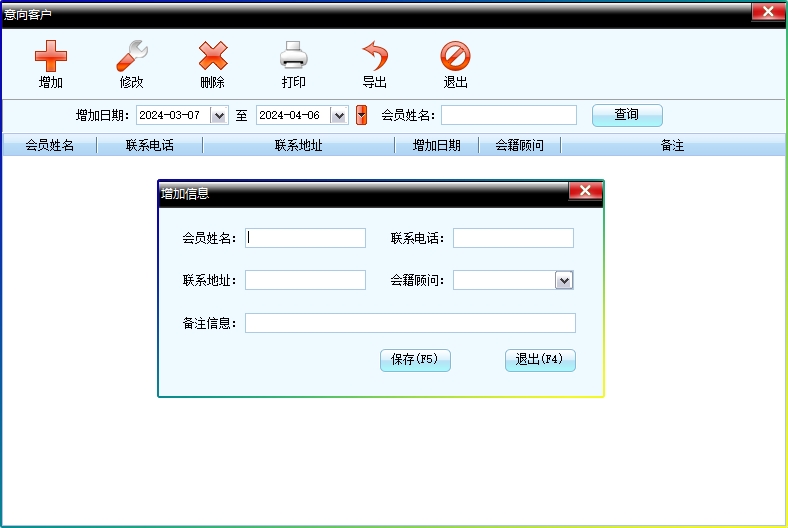Click the red plus 增加 icon
The height and width of the screenshot is (528, 788).
(50, 58)
